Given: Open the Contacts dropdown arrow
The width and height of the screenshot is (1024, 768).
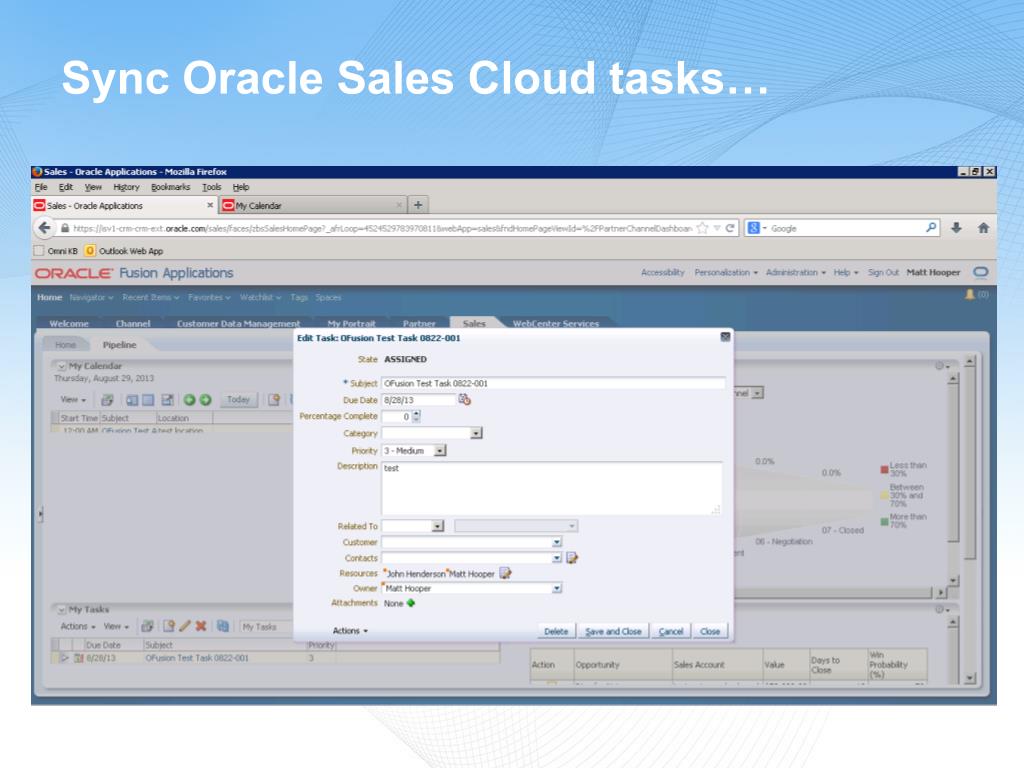Looking at the screenshot, I should point(556,558).
